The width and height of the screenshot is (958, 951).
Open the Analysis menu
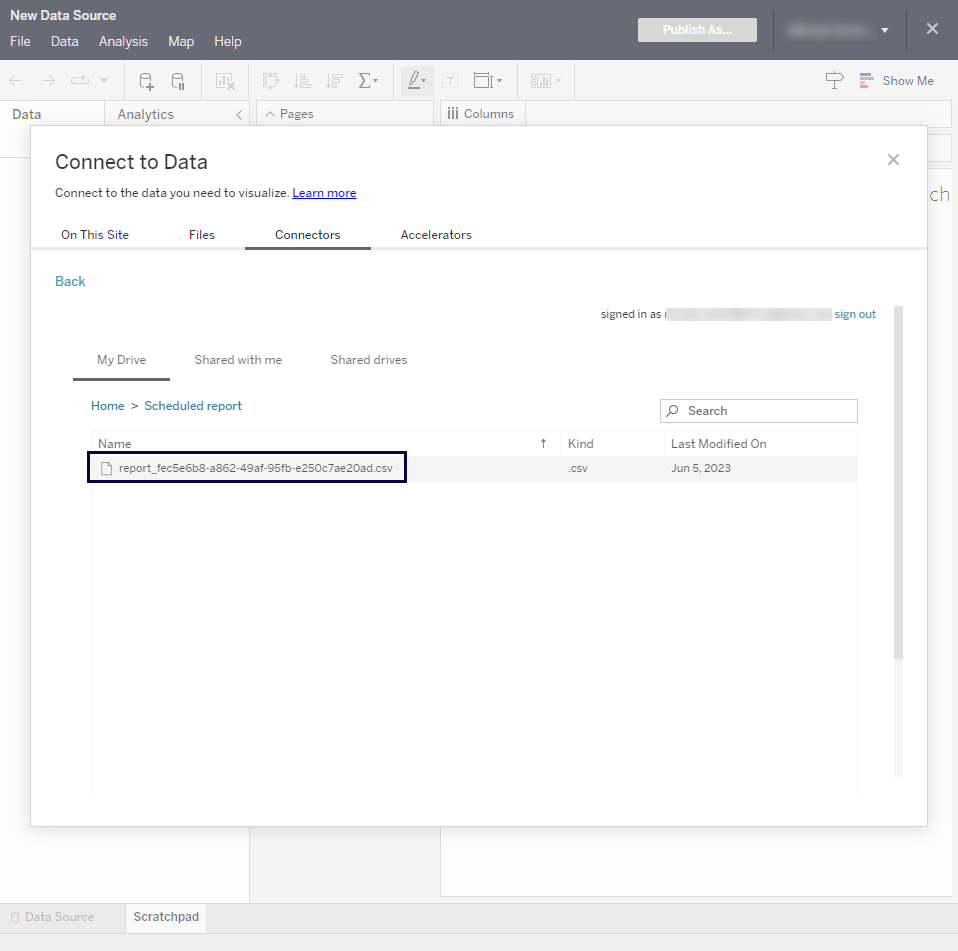[123, 41]
